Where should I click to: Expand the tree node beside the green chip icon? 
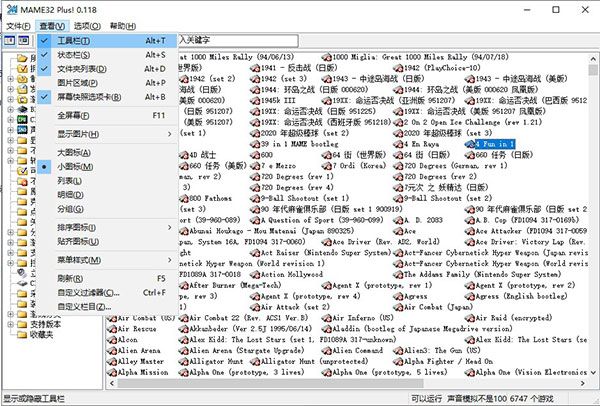[11, 119]
